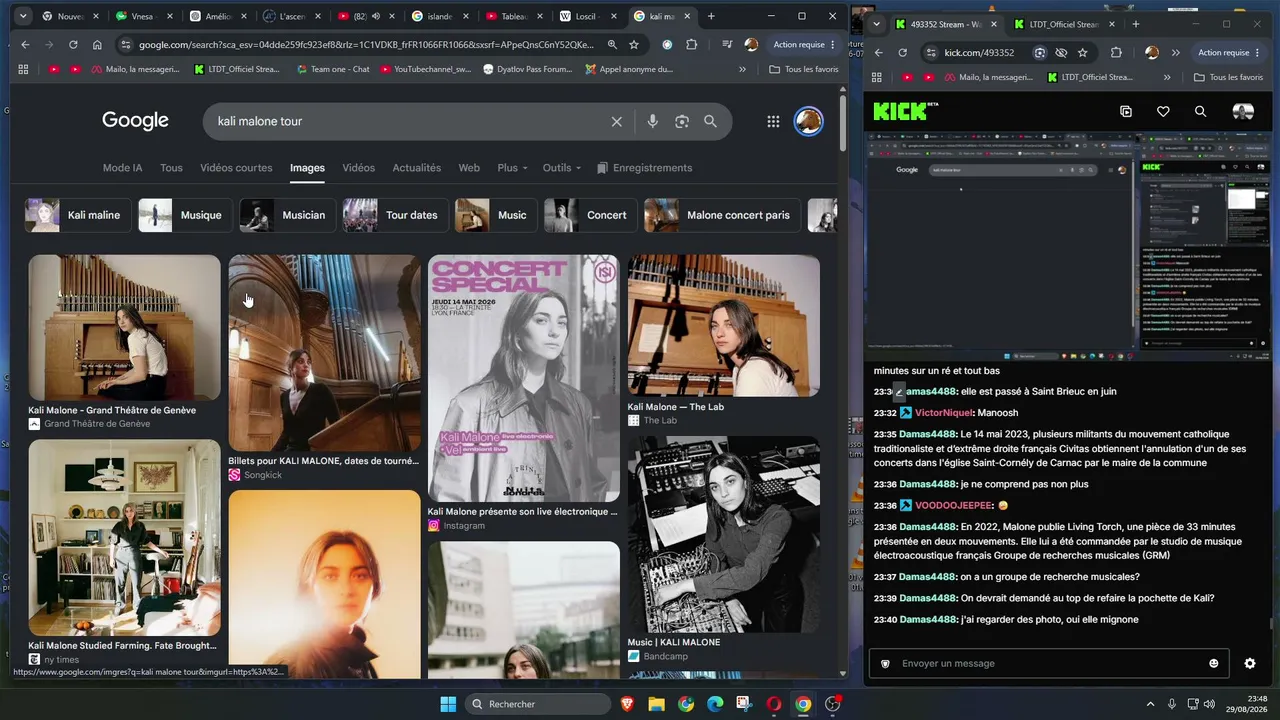Image resolution: width=1280 pixels, height=720 pixels.
Task: Submit the Google search with the magnifier
Action: click(710, 121)
